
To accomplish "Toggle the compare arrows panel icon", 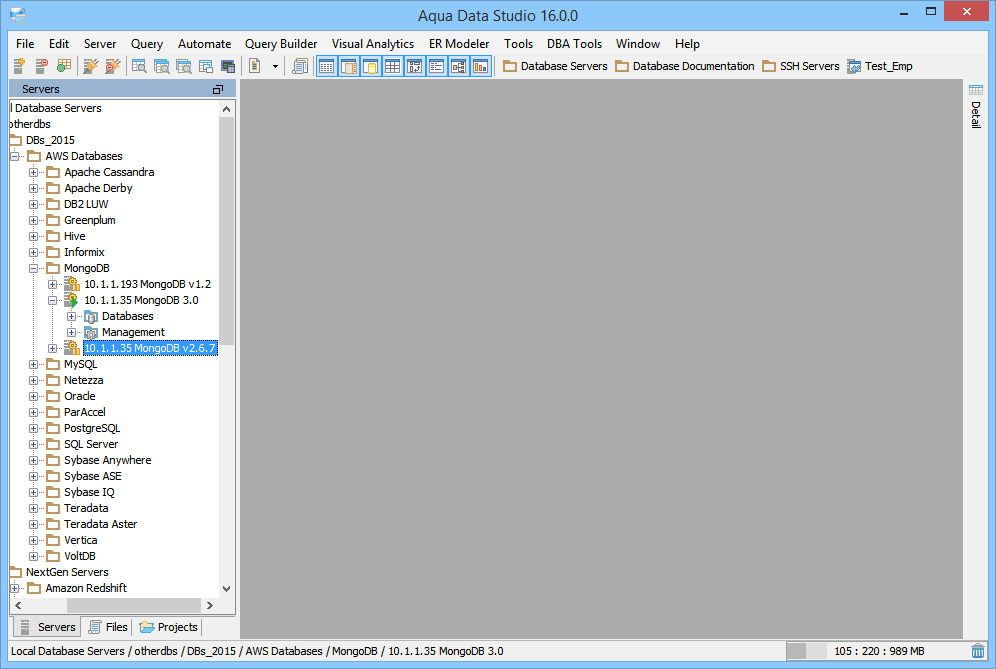I will click(415, 65).
